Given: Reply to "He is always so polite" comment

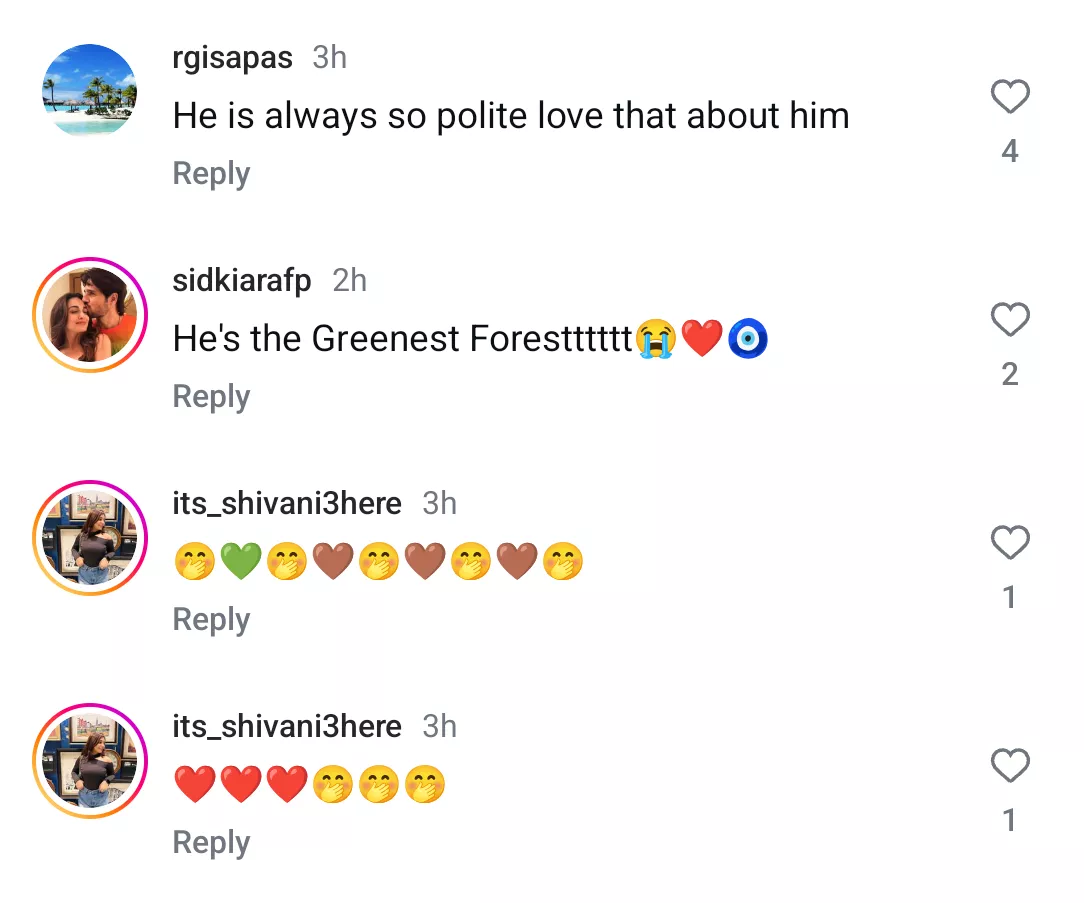Looking at the screenshot, I should click(x=211, y=174).
